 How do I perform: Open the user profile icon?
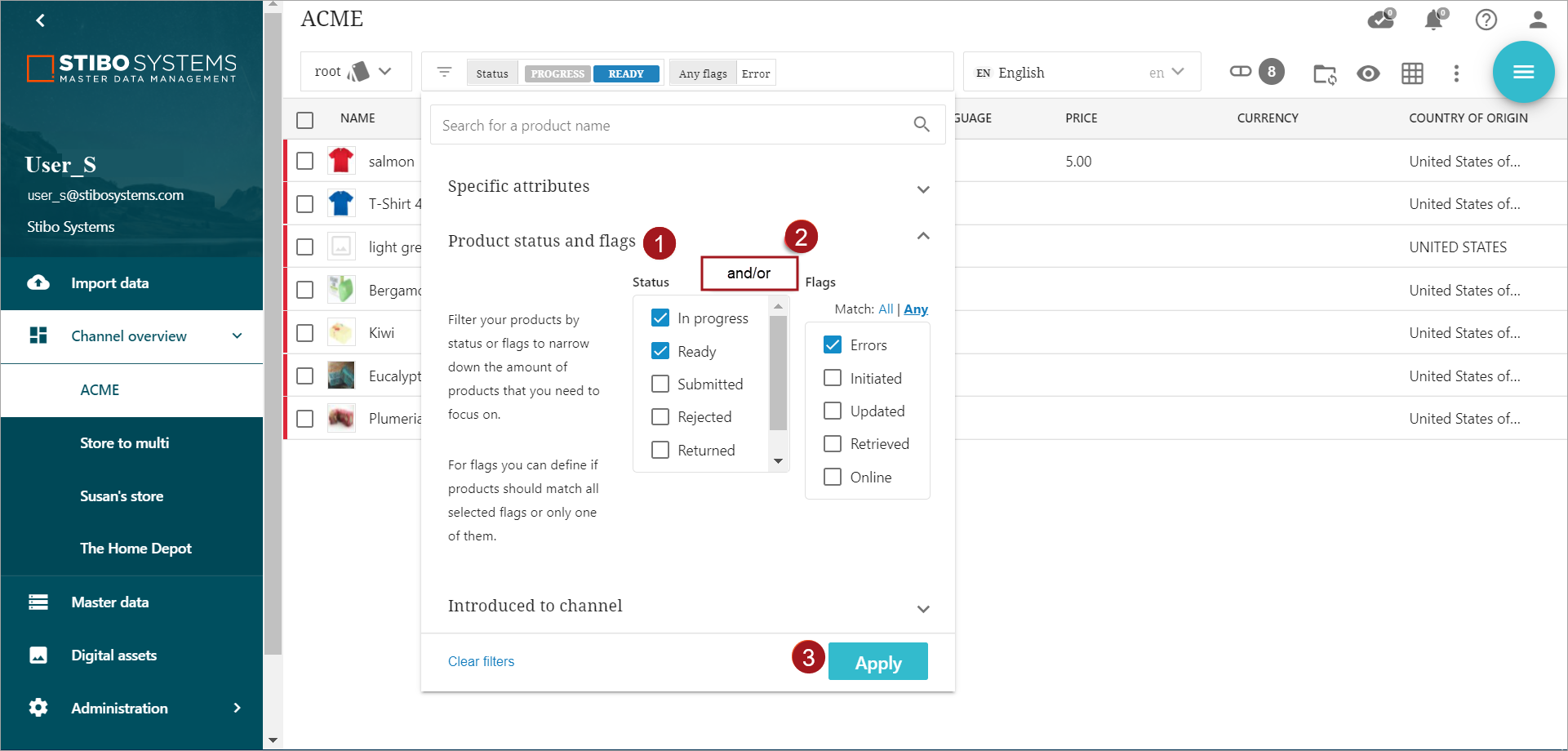coord(1538,20)
